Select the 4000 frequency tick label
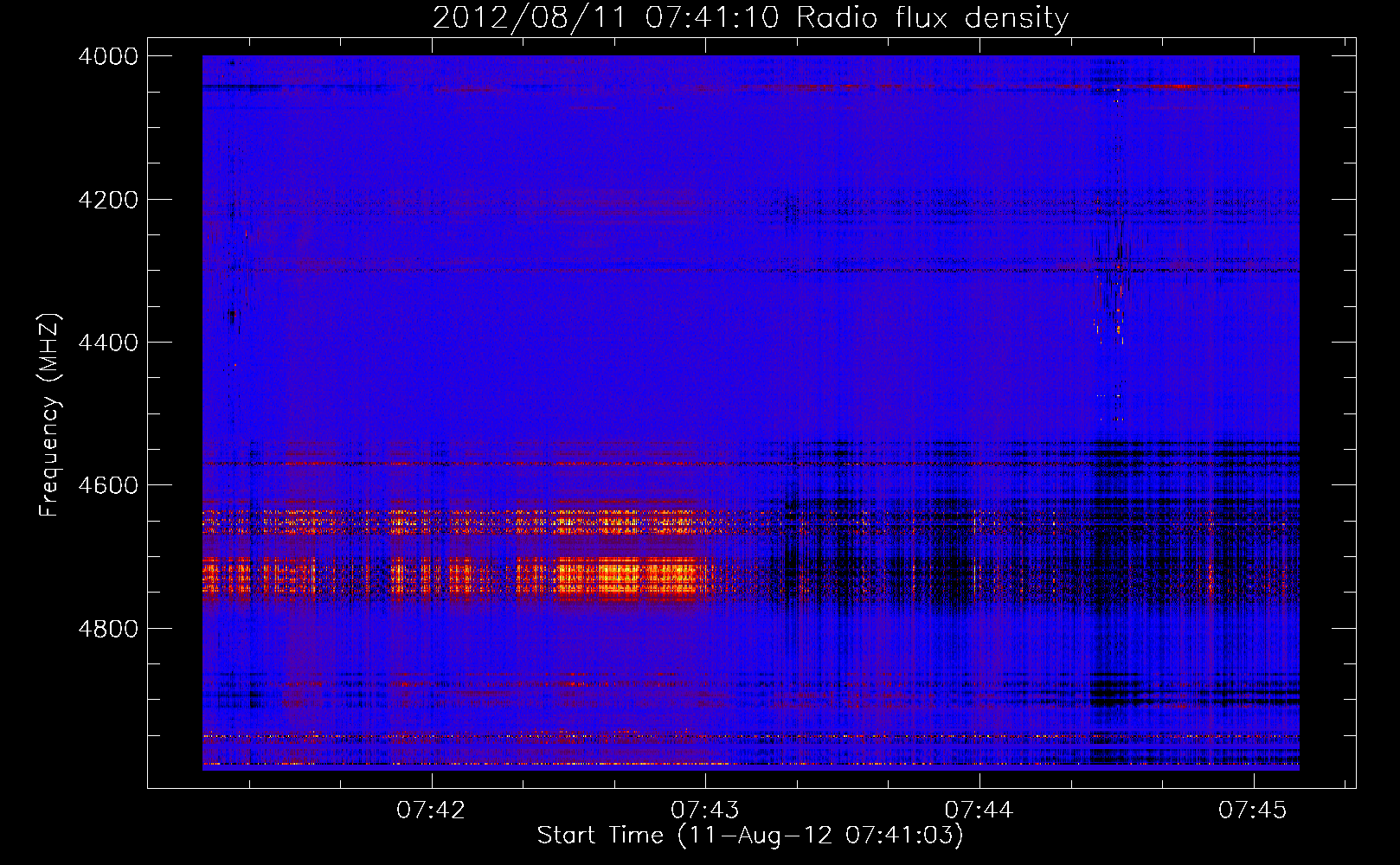Screen dimensions: 1400x865 pyautogui.click(x=108, y=56)
